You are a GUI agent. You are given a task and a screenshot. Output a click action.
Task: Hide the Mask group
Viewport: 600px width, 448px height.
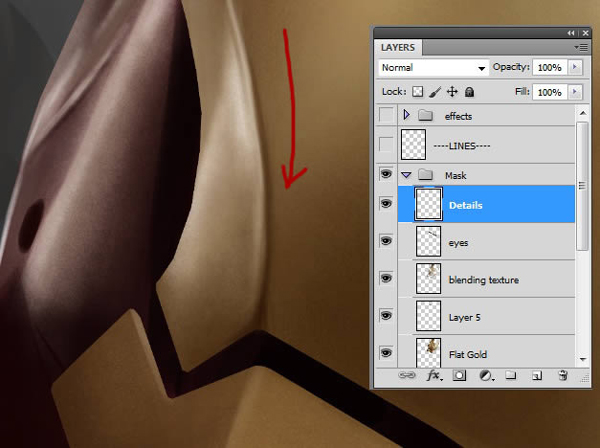click(x=386, y=174)
